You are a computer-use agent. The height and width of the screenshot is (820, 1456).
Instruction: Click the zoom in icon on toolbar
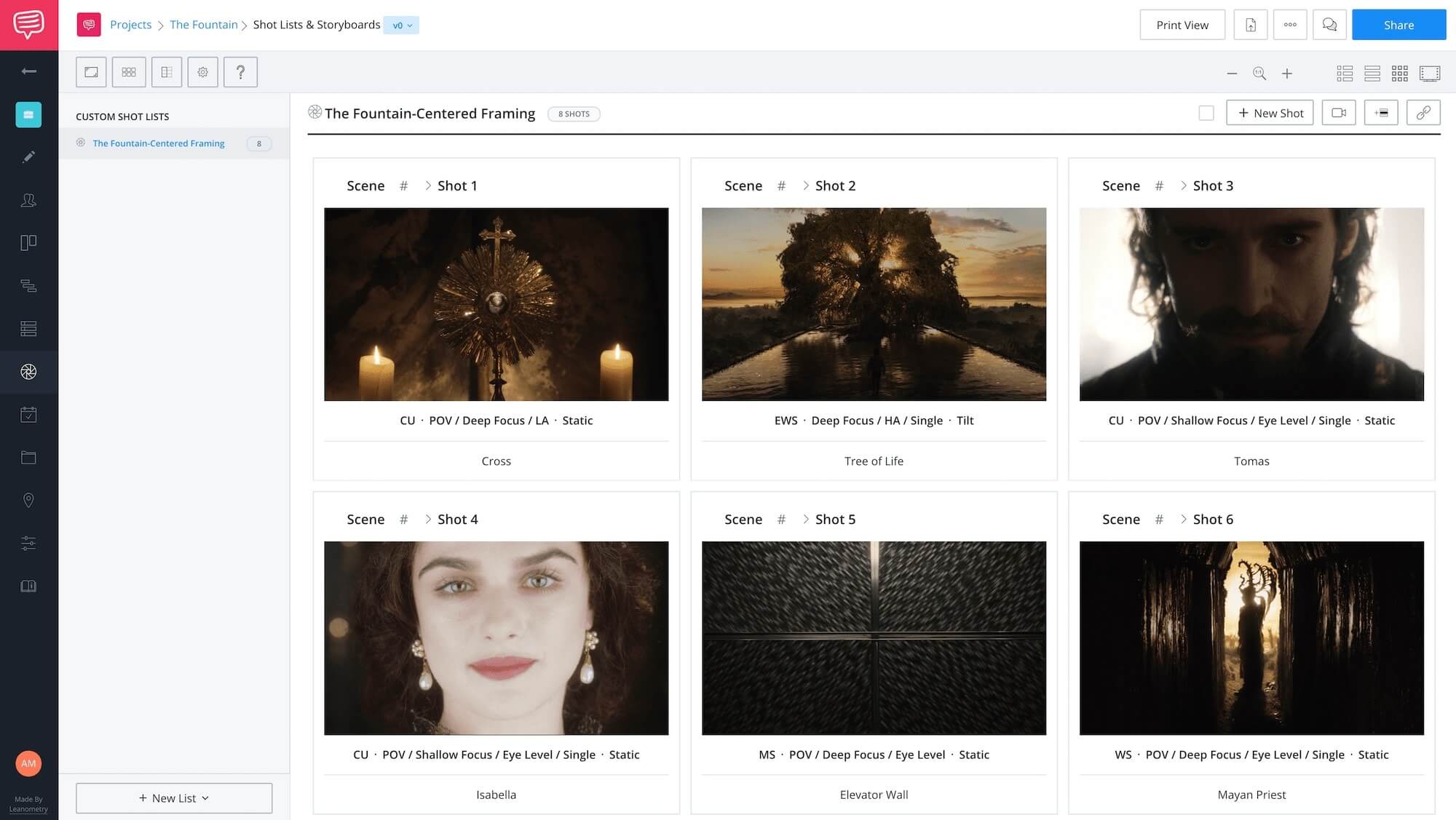[1287, 72]
